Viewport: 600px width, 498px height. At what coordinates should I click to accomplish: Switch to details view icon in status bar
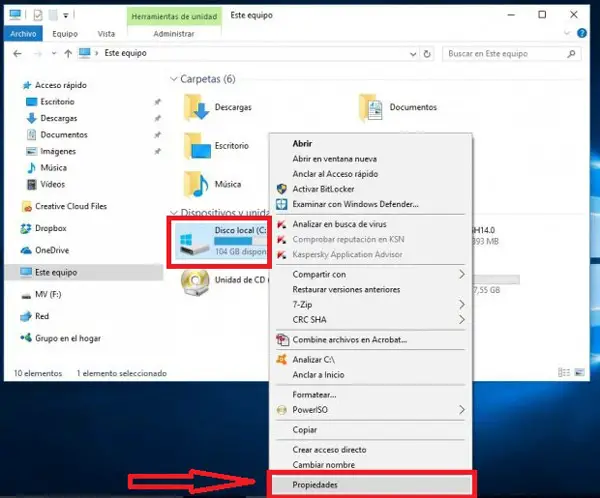click(564, 372)
